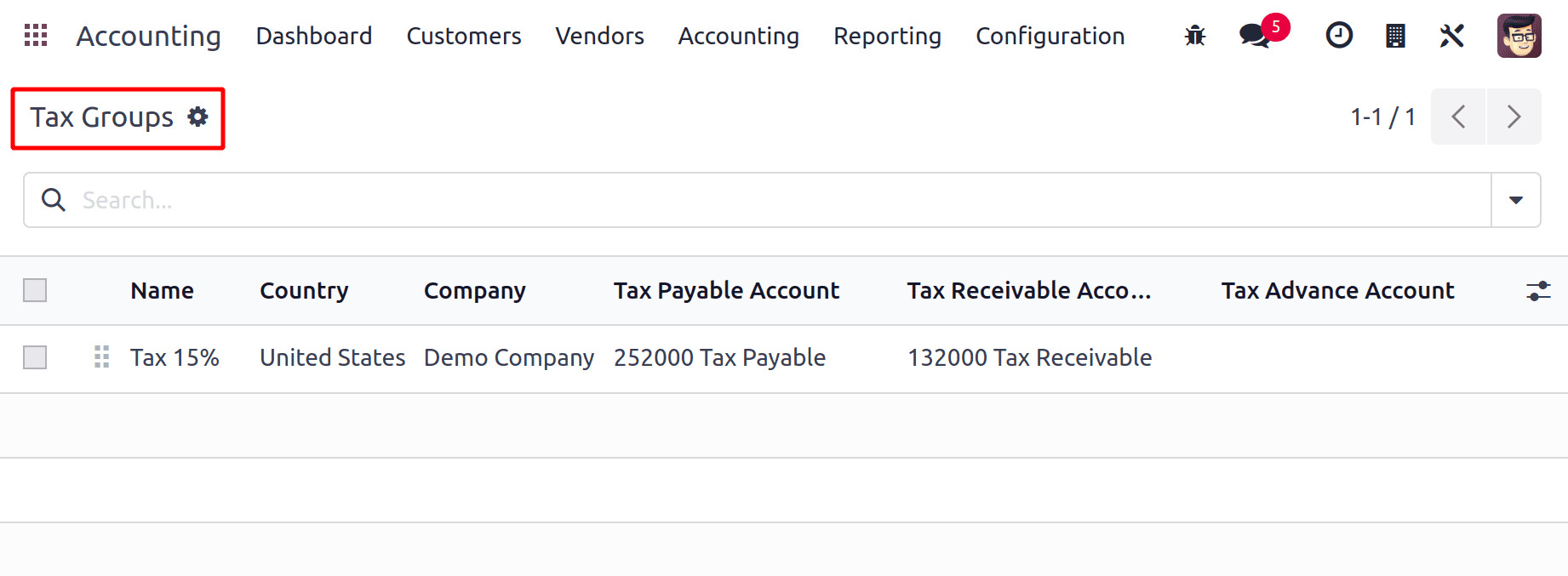This screenshot has height=576, width=1568.
Task: Expand the search options dropdown arrow
Action: 1515,200
